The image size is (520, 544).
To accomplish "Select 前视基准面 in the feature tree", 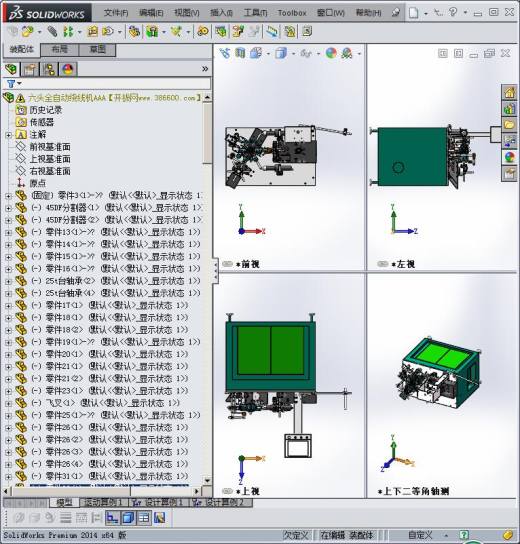I will (x=50, y=147).
